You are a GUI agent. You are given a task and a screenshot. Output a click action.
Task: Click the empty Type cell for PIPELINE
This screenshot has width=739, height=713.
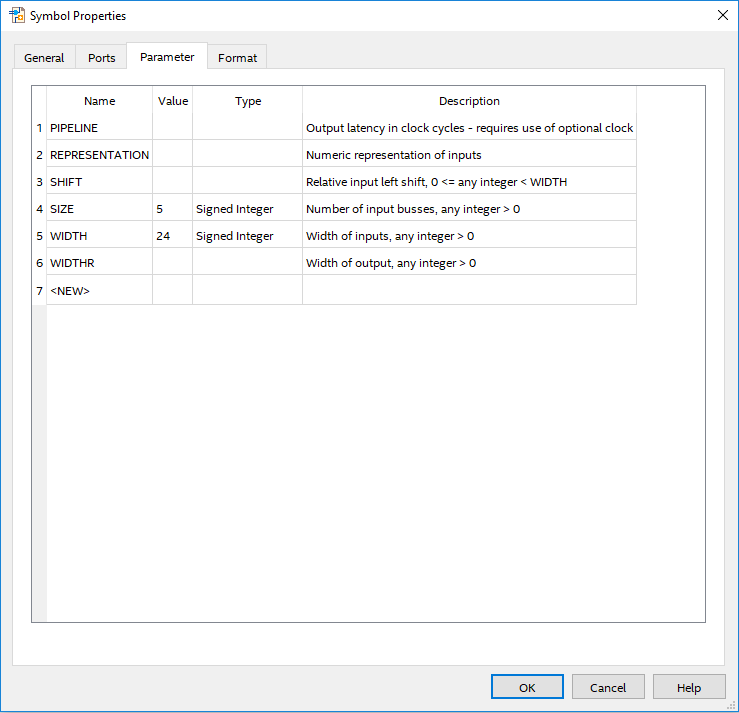[x=247, y=128]
